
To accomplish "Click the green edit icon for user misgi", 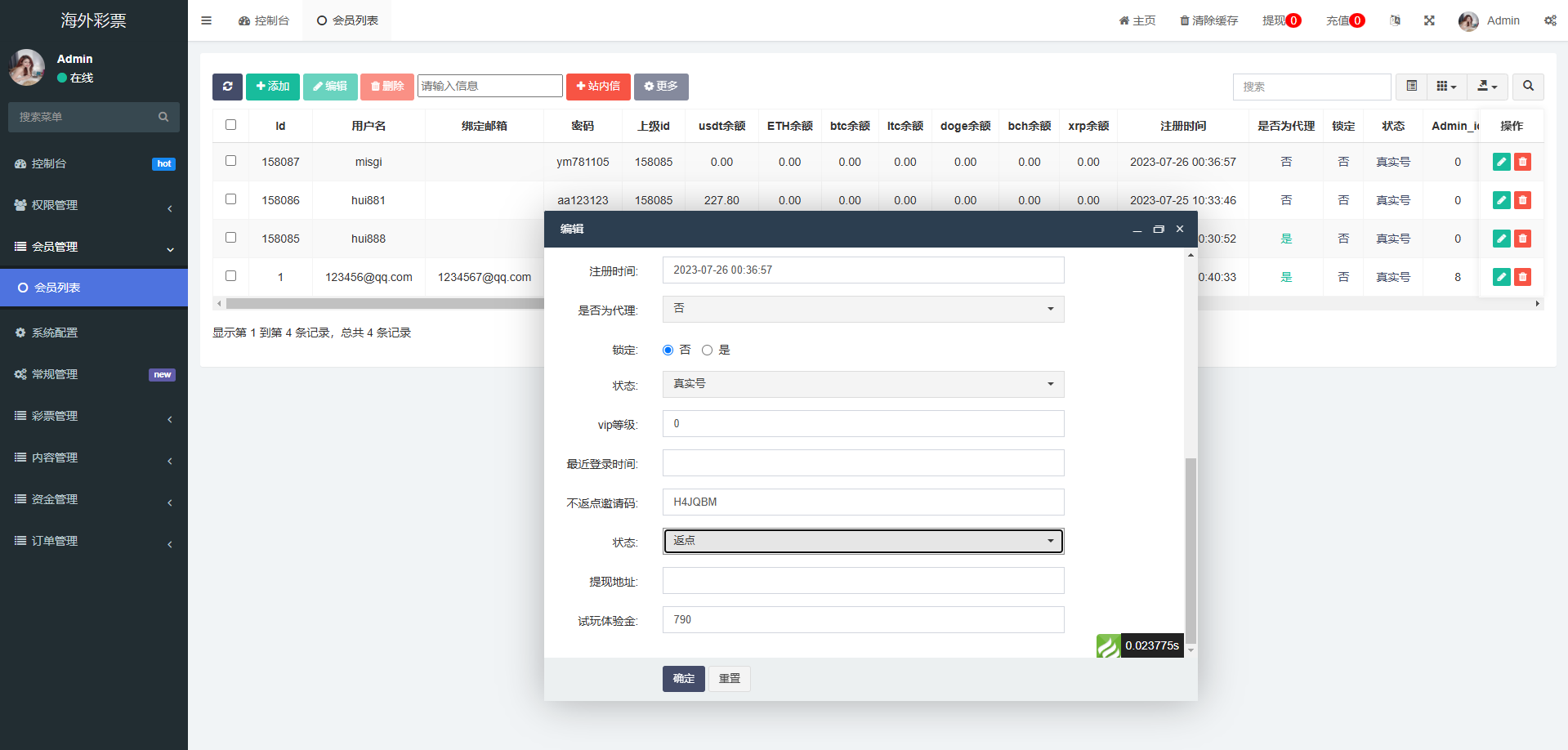I will coord(1501,162).
